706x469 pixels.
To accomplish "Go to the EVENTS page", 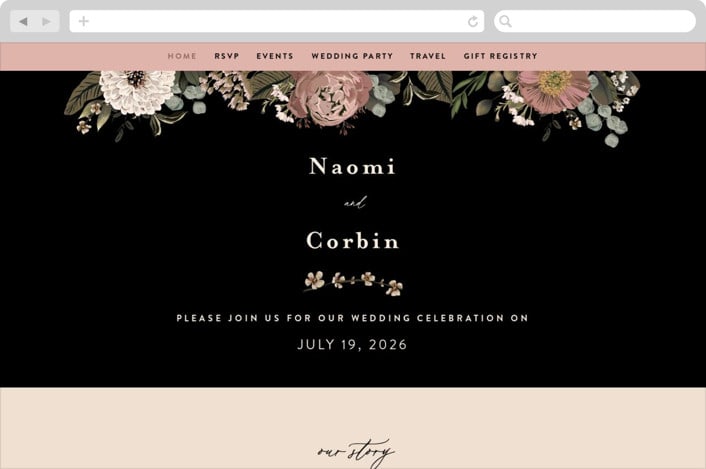I will (x=275, y=56).
